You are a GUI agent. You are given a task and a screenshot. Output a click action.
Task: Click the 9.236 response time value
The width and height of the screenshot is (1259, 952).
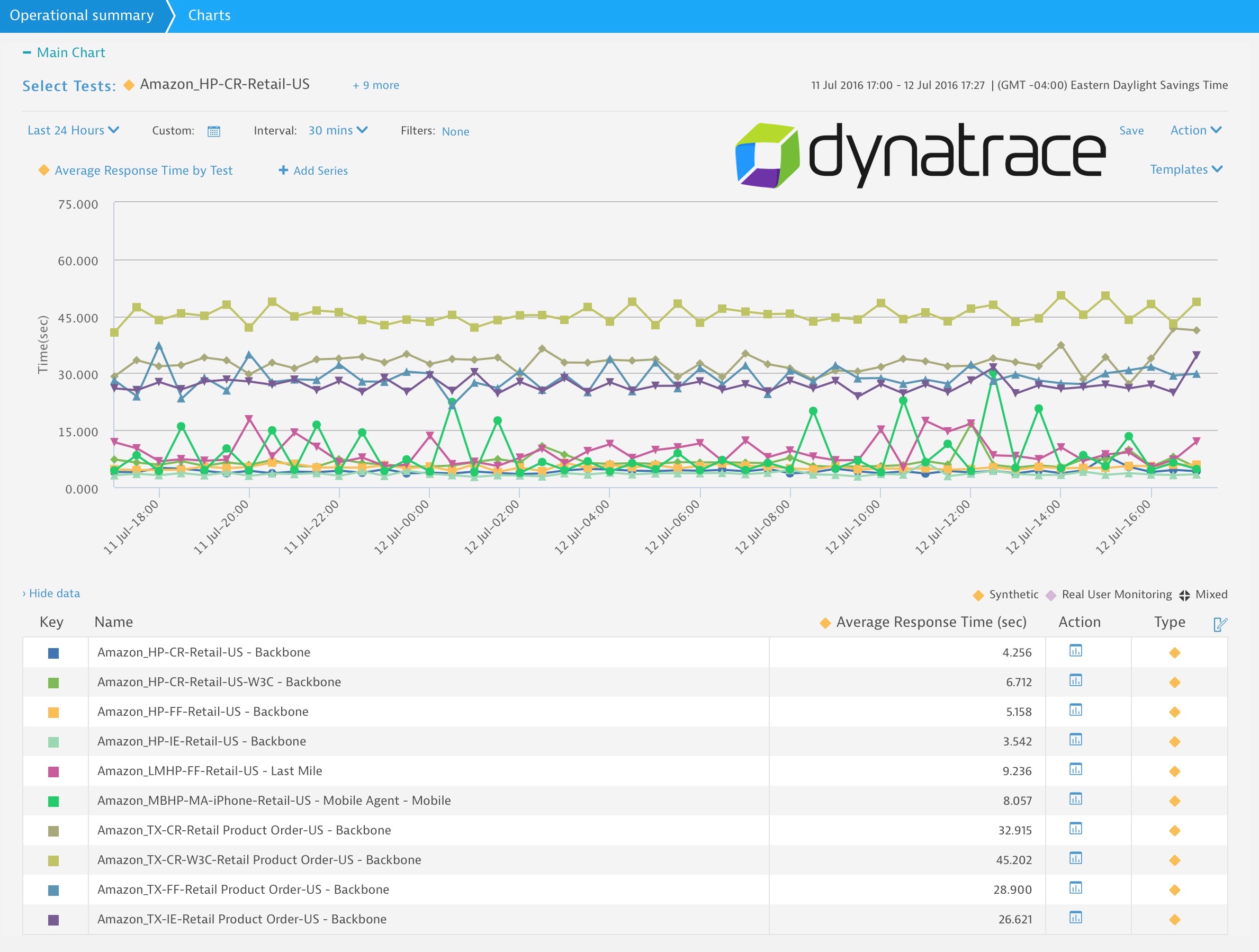pyautogui.click(x=1017, y=771)
